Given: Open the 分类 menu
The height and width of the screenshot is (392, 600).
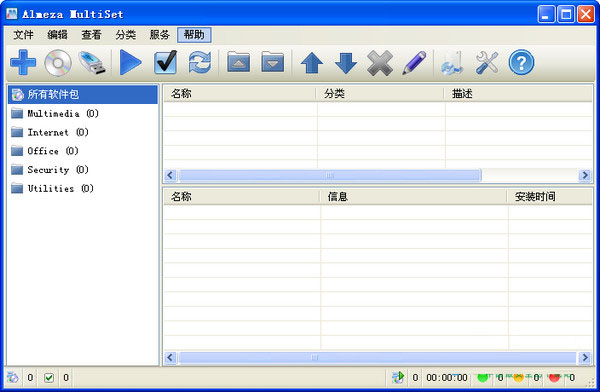Looking at the screenshot, I should pyautogui.click(x=126, y=35).
